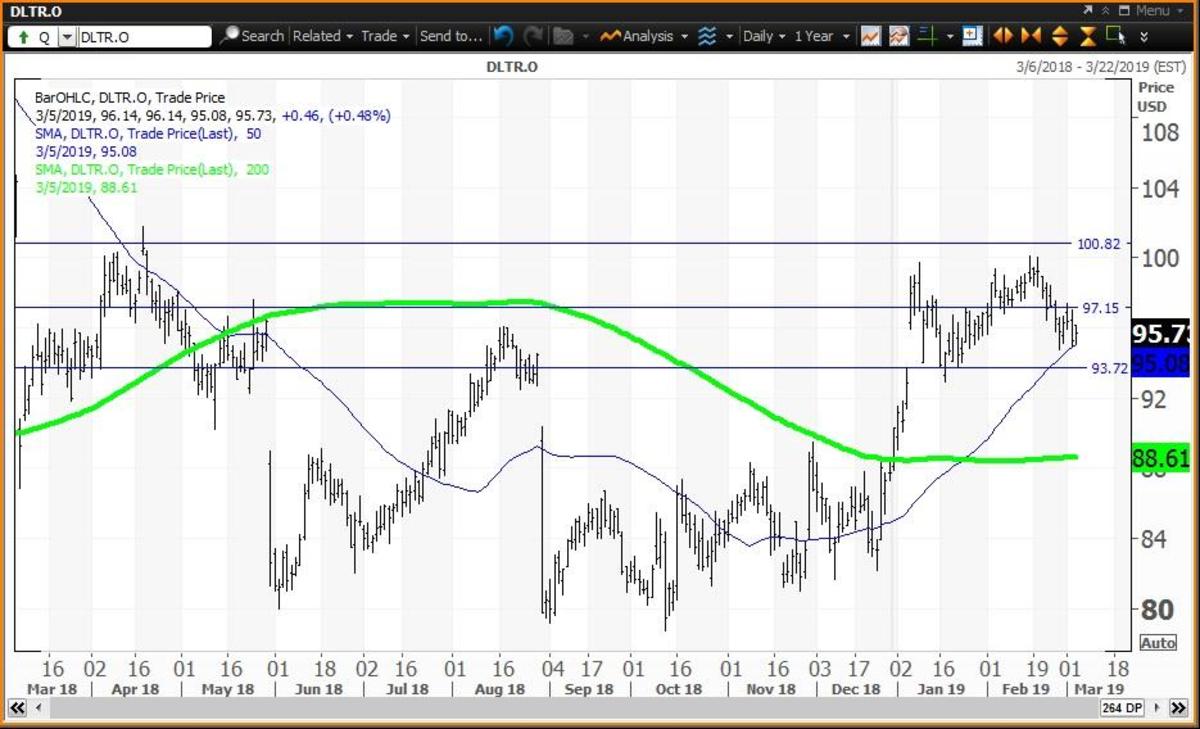Click the blue wavy lines chart-type icon
The width and height of the screenshot is (1200, 729).
coord(707,36)
